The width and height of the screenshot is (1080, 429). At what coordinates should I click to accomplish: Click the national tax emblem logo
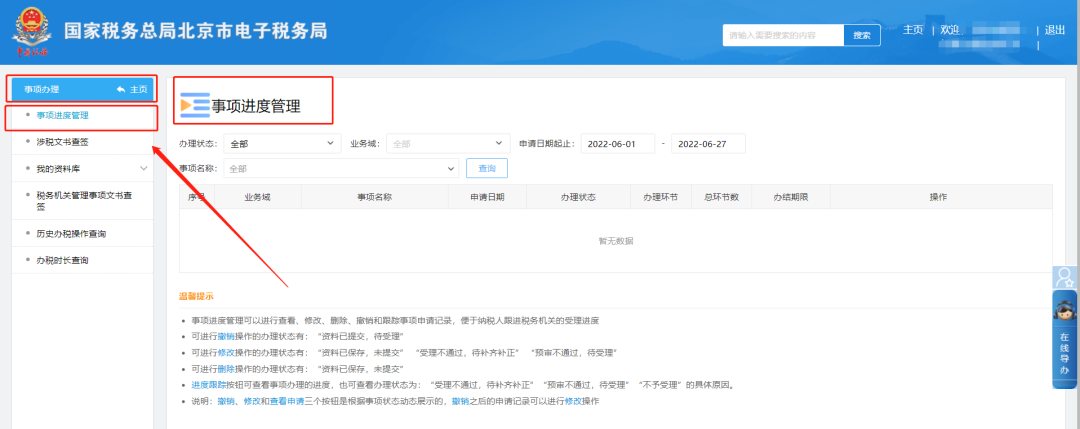[31, 30]
